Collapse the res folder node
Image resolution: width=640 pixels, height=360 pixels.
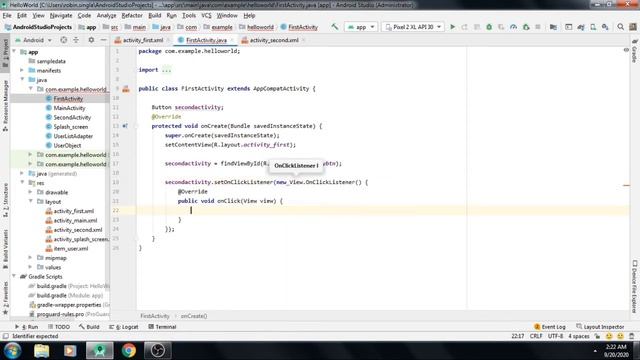(x=22, y=183)
